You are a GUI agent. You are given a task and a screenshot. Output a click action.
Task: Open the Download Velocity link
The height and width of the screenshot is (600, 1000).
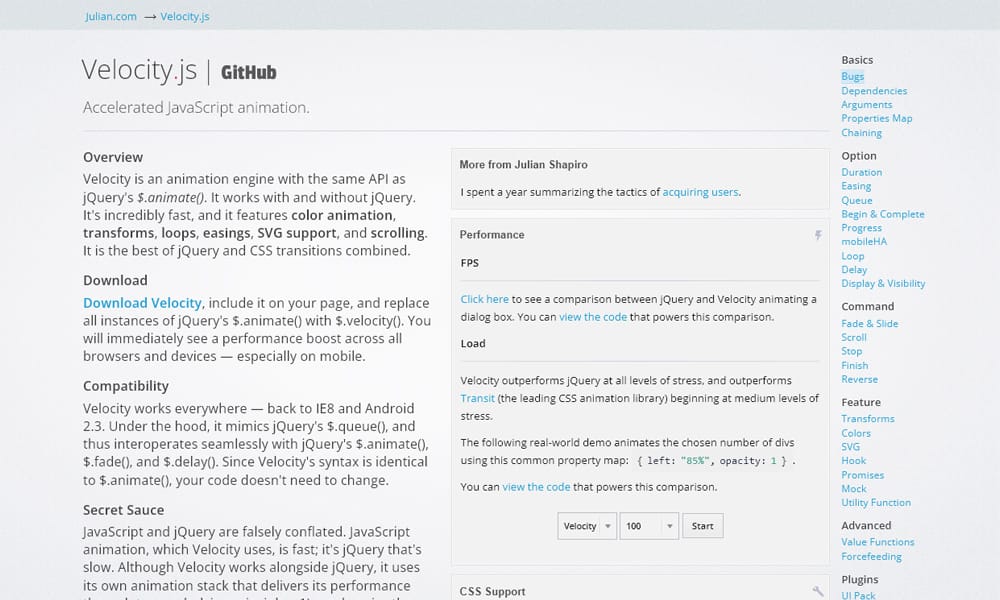142,302
